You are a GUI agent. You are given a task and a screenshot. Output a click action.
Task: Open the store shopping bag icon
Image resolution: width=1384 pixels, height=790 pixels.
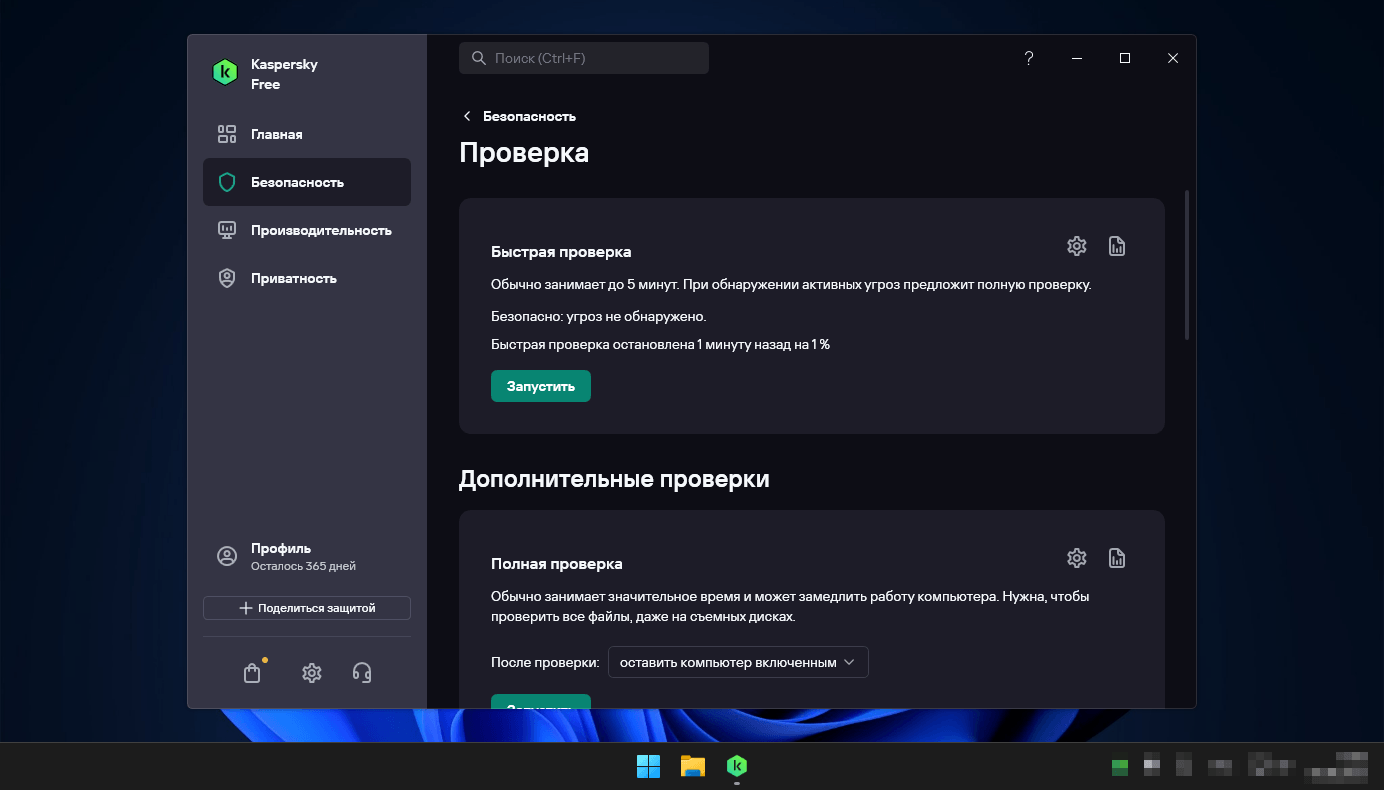[x=252, y=673]
